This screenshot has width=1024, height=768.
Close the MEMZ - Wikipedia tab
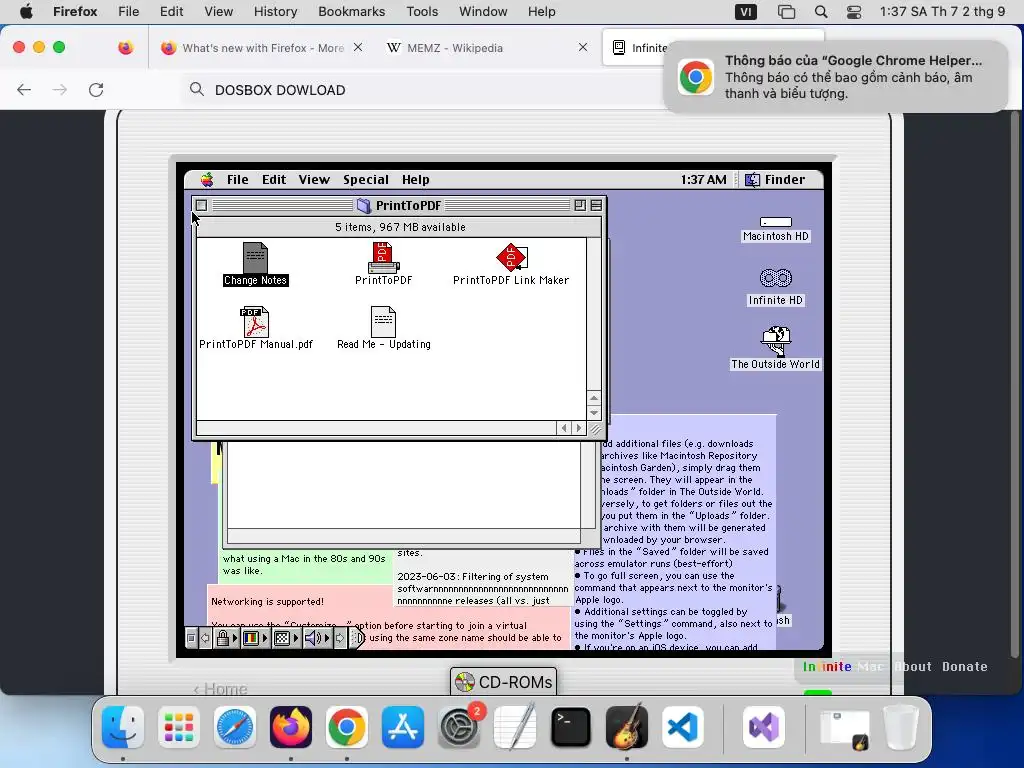(583, 47)
